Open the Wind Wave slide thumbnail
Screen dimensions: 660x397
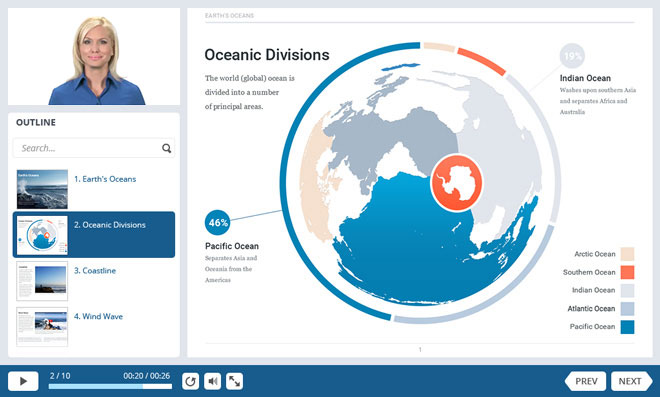[x=42, y=327]
